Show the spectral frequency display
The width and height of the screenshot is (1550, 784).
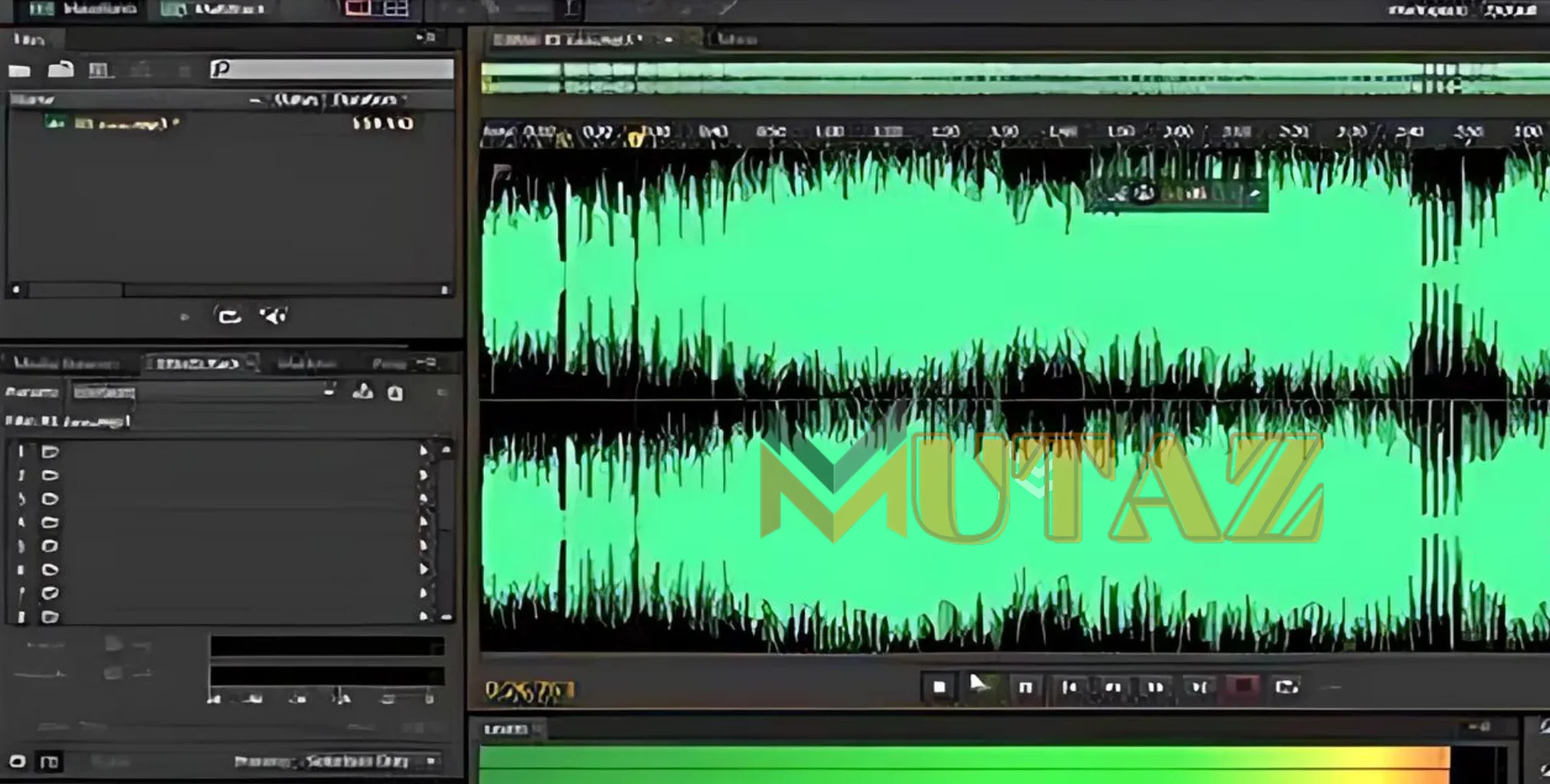(358, 8)
